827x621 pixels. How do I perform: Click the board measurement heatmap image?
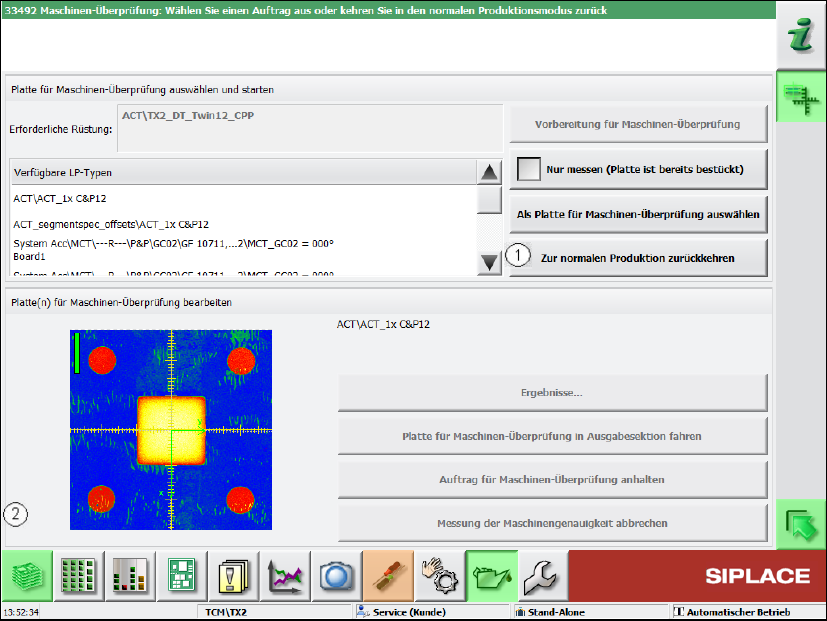point(171,430)
